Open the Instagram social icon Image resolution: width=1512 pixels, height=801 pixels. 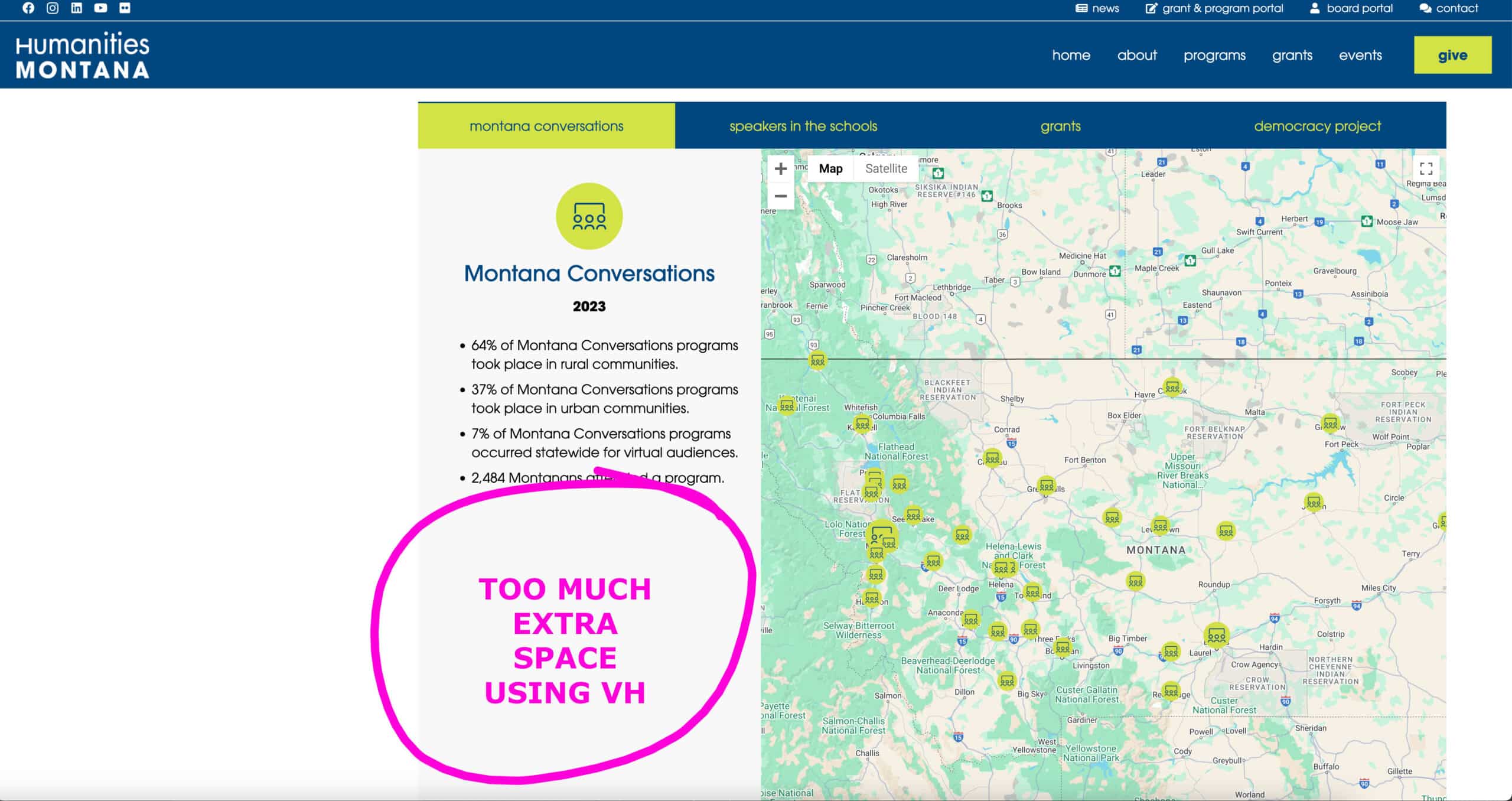53,8
